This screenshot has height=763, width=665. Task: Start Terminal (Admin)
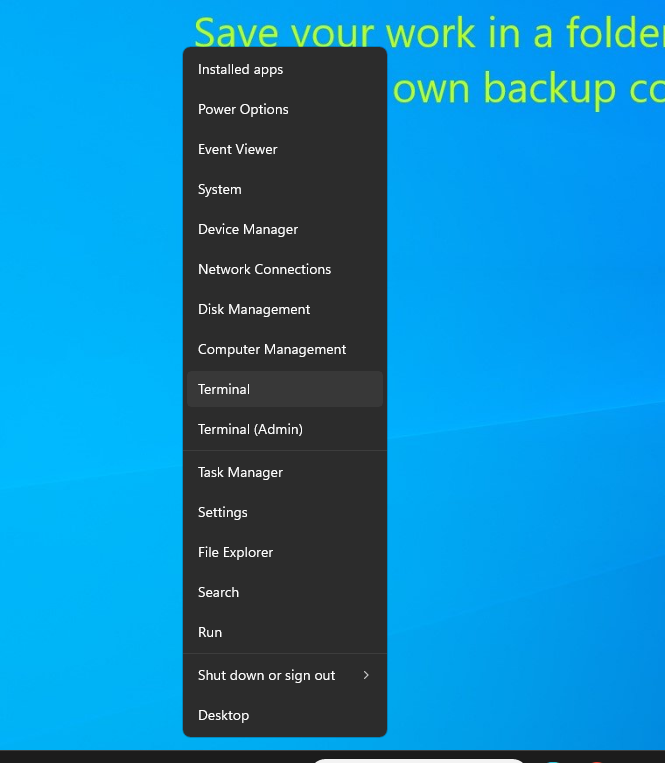[x=250, y=429]
